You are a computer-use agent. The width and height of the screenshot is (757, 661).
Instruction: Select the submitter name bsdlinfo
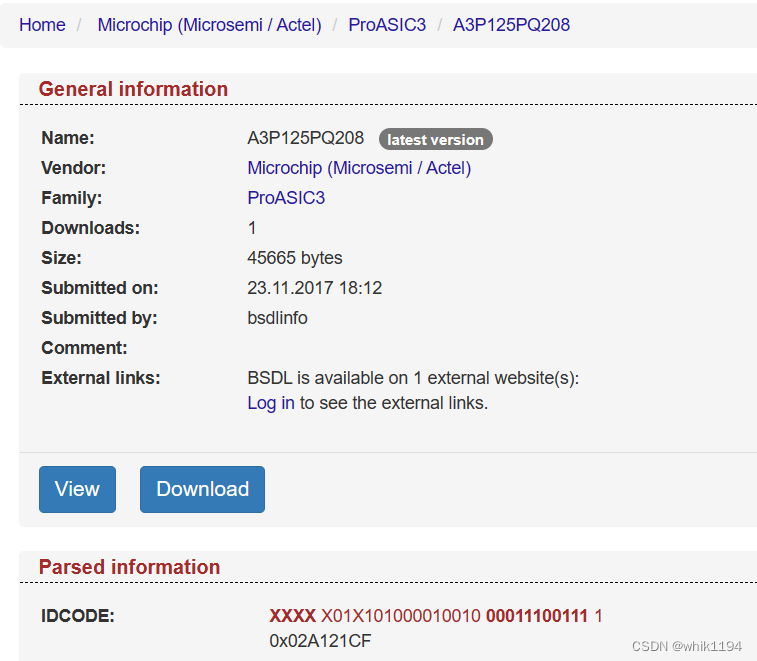pos(278,318)
